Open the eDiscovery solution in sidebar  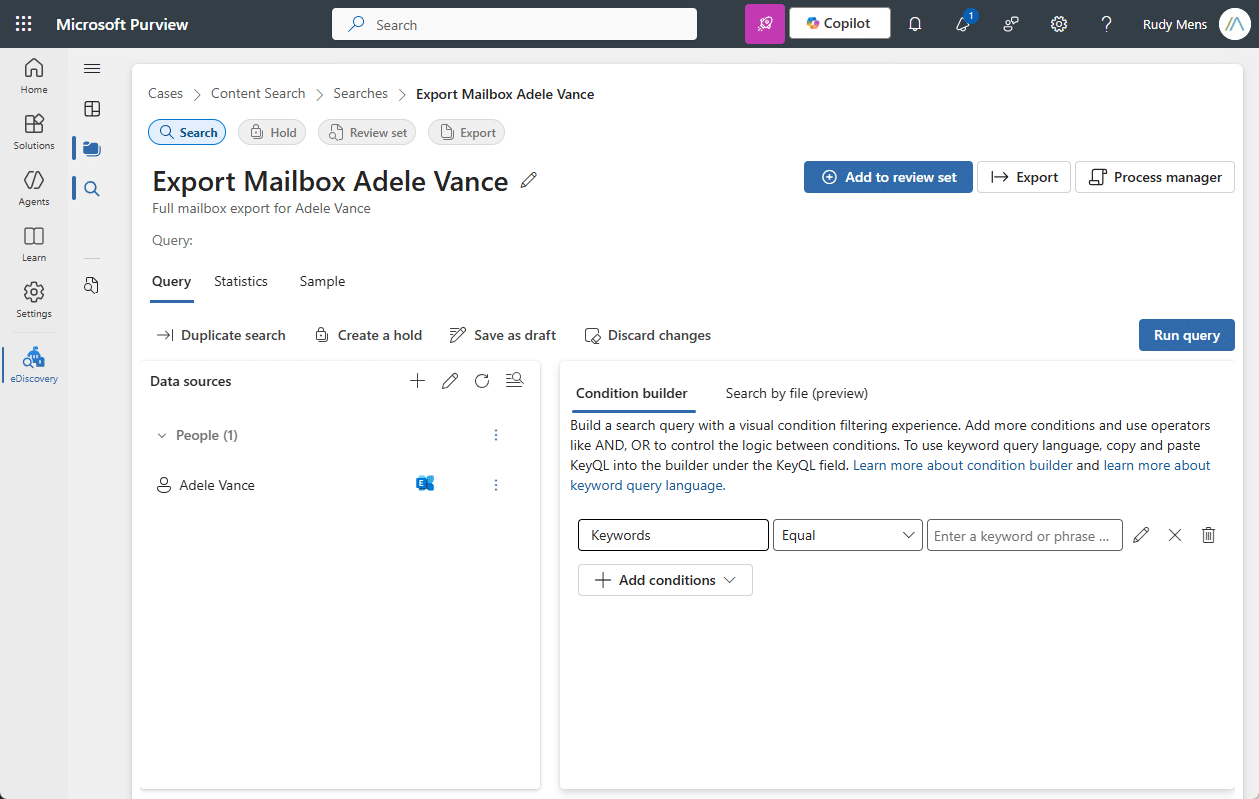(34, 365)
